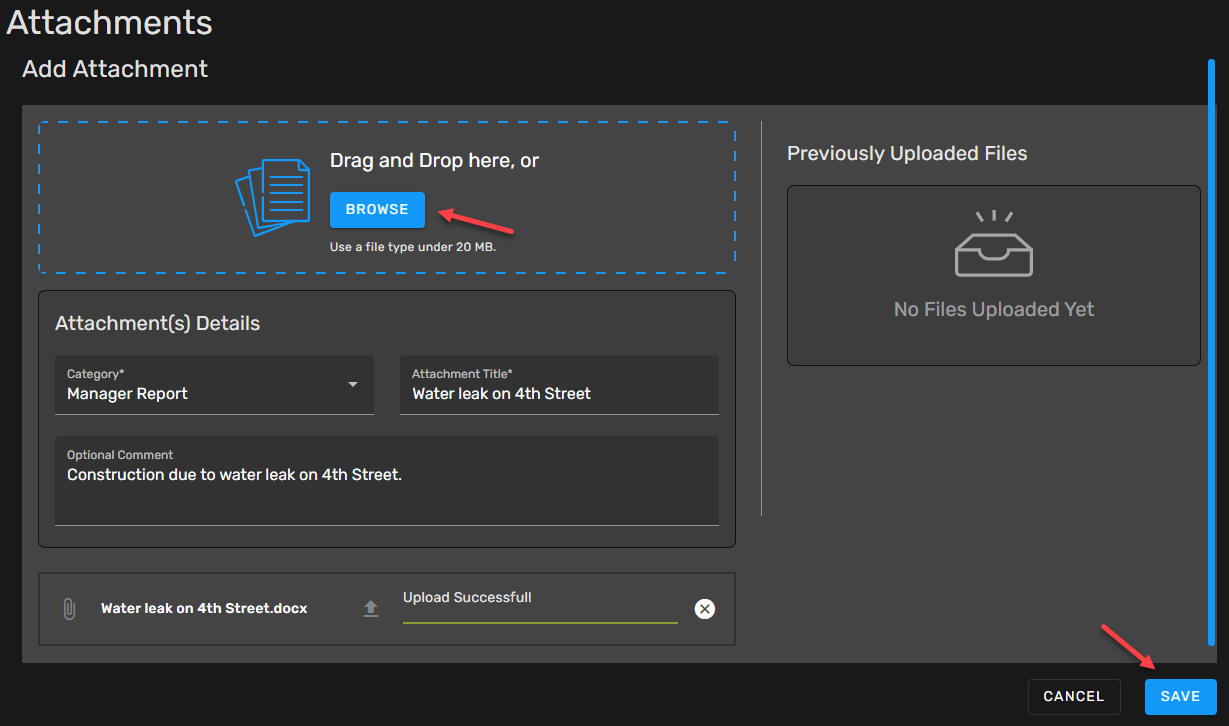Click the 'Use a file type under 20 MB' note
Screen dimensions: 1229x726
click(x=413, y=247)
